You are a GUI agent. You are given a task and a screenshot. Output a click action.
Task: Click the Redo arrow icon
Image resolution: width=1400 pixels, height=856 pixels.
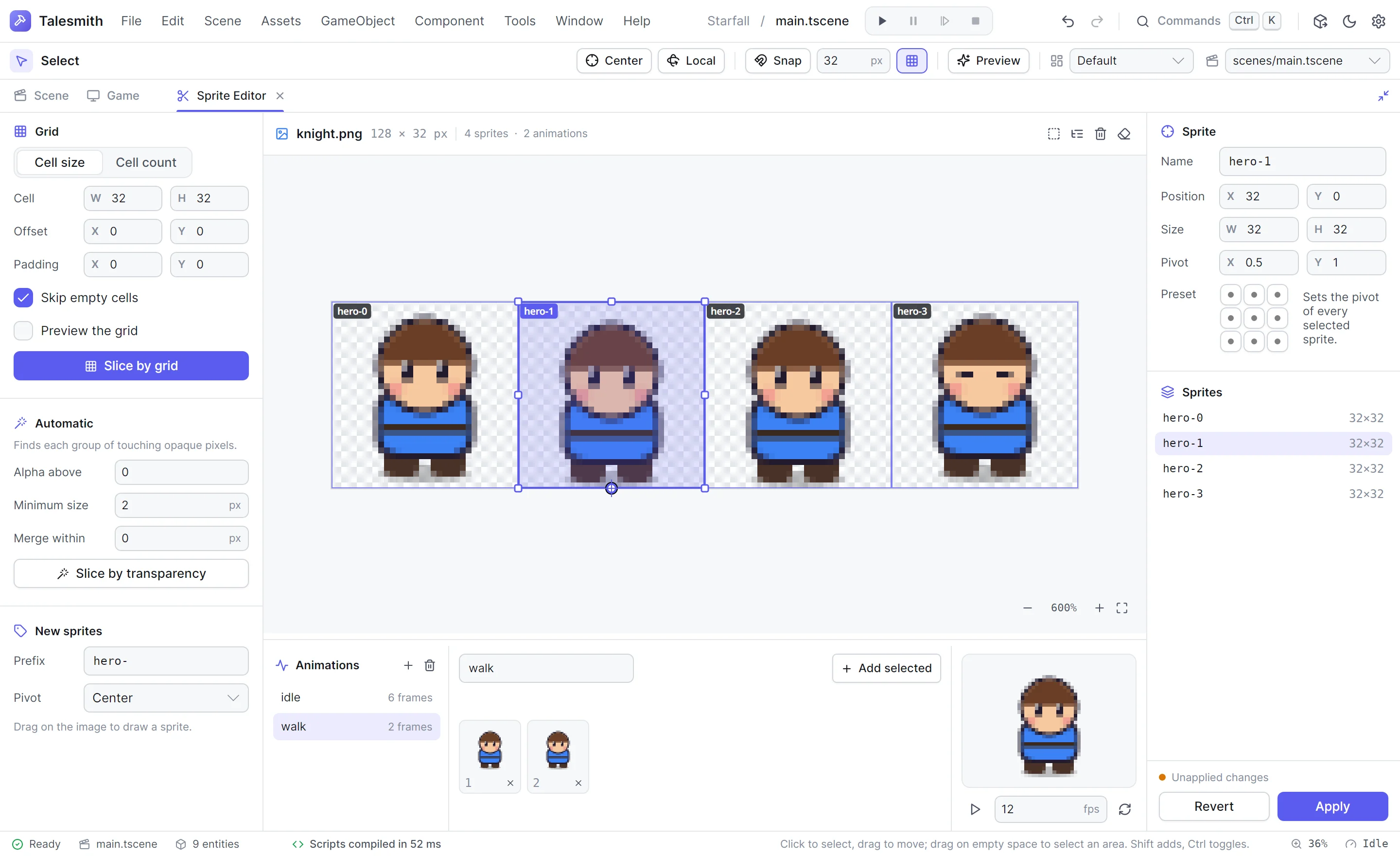click(1097, 21)
